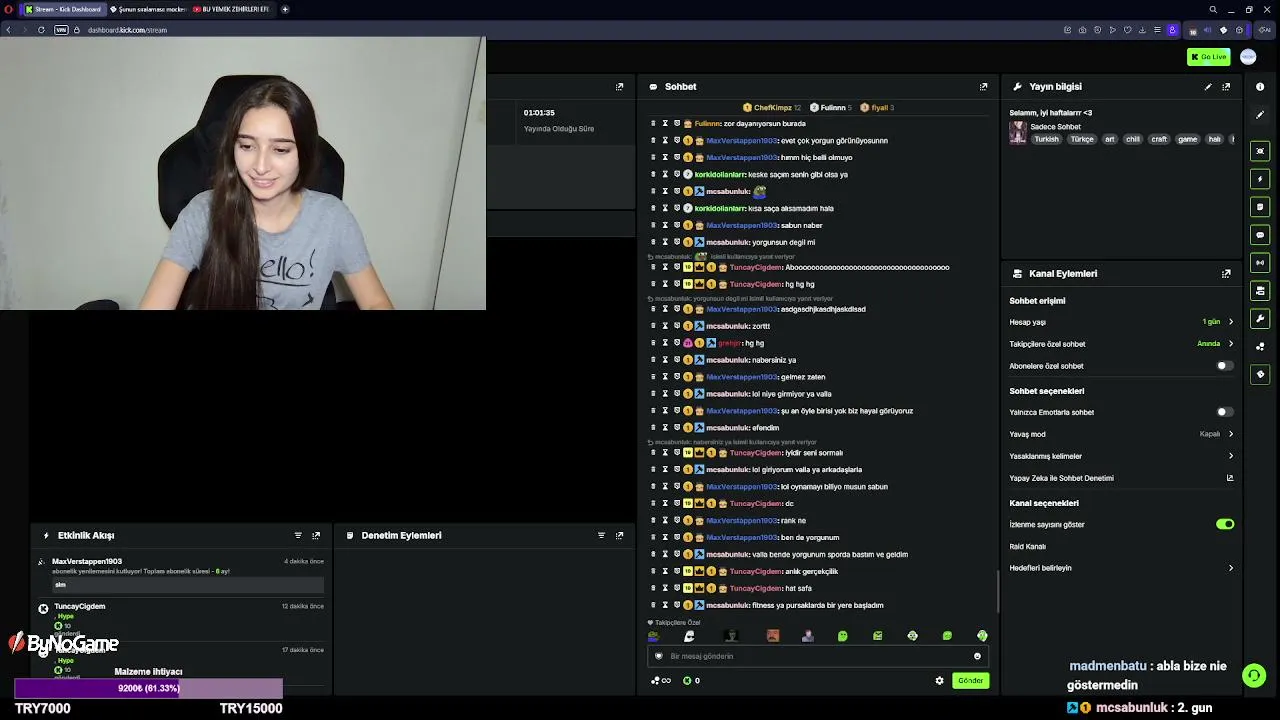The height and width of the screenshot is (720, 1280).
Task: Reload the page with the refresh icon
Action: (x=41, y=30)
